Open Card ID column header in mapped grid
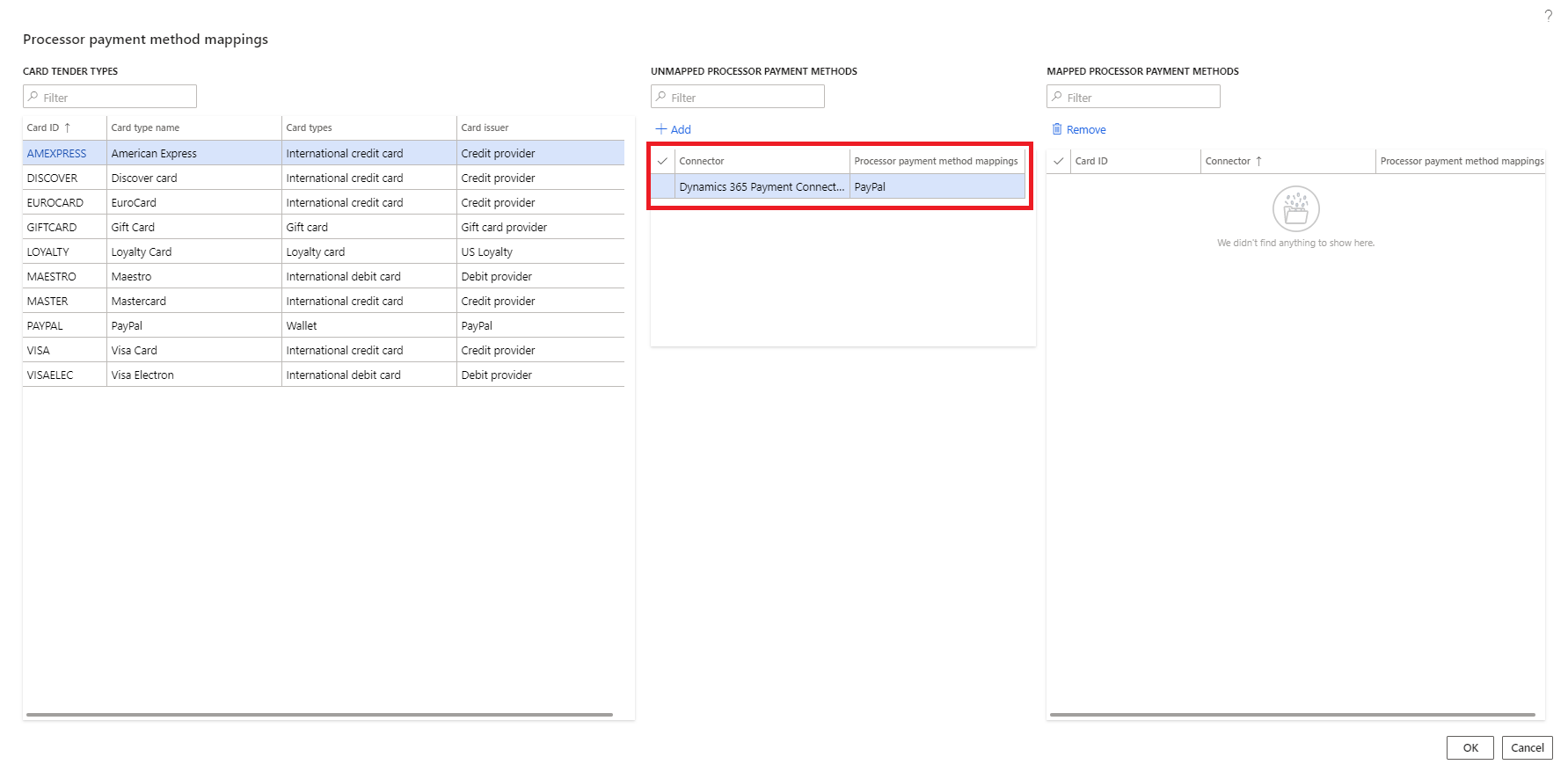Image resolution: width=1568 pixels, height=779 pixels. (1134, 161)
